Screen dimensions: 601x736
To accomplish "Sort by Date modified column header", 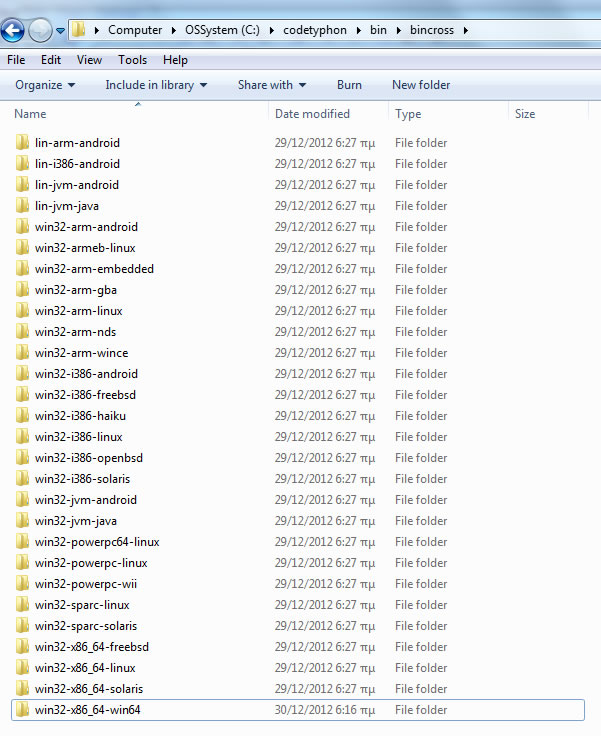I will click(x=312, y=114).
